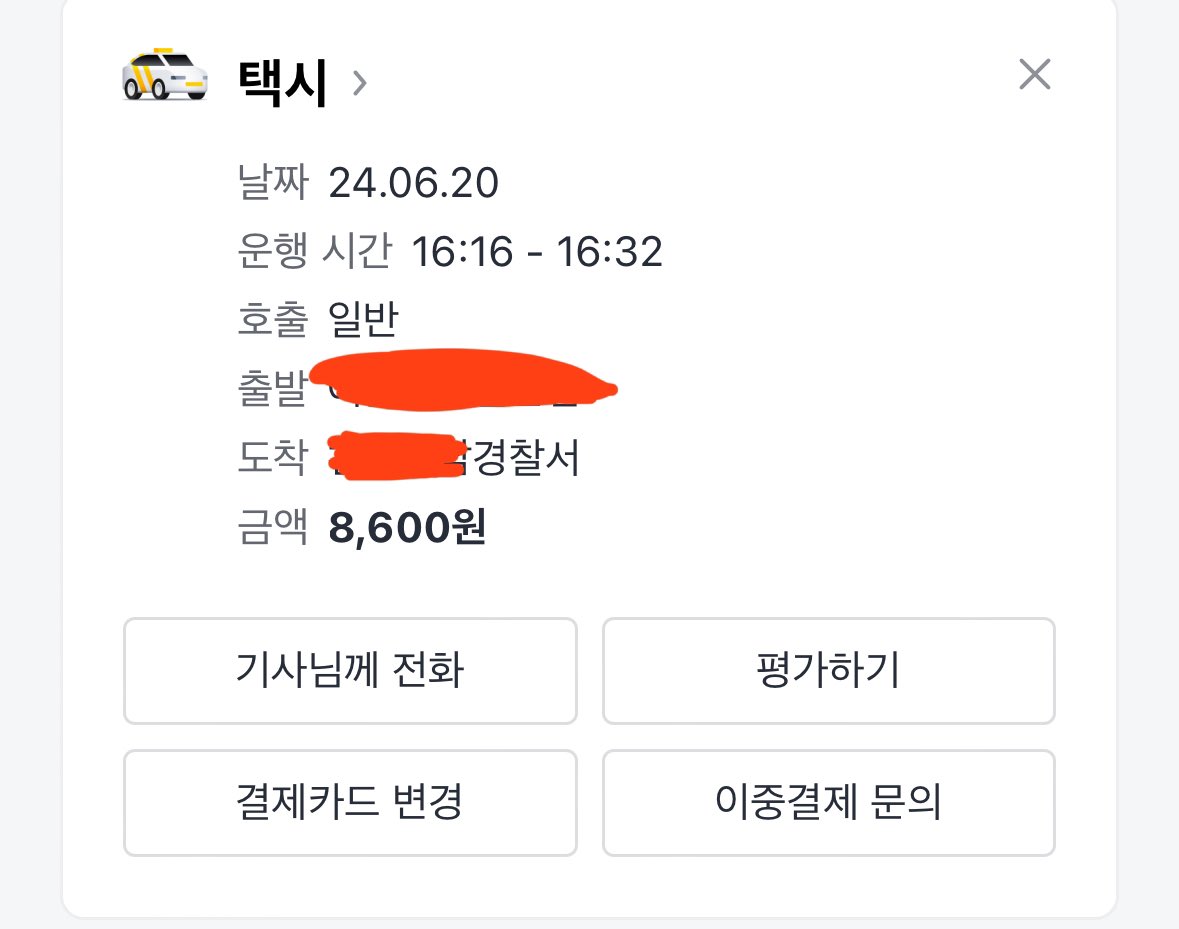Close the taxi ride detail card

coord(1034,75)
